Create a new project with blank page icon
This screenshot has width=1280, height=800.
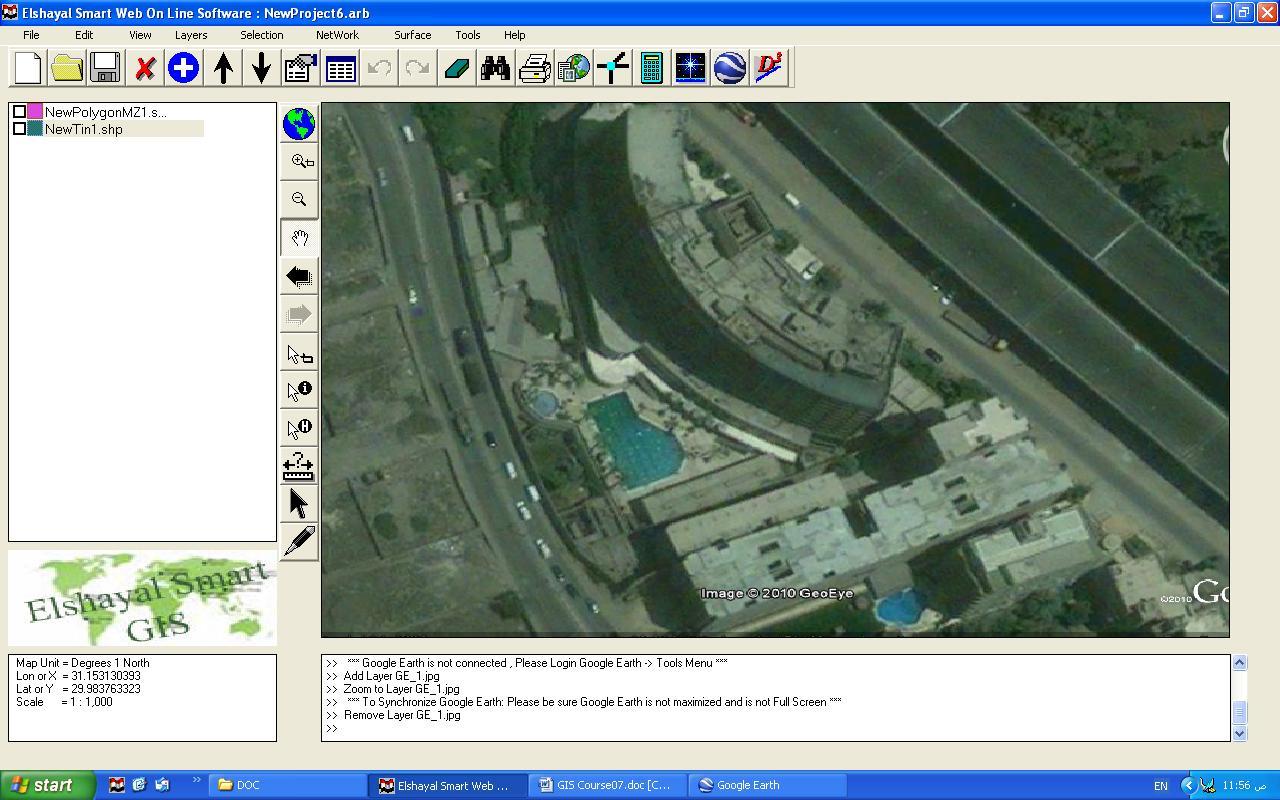(x=28, y=68)
